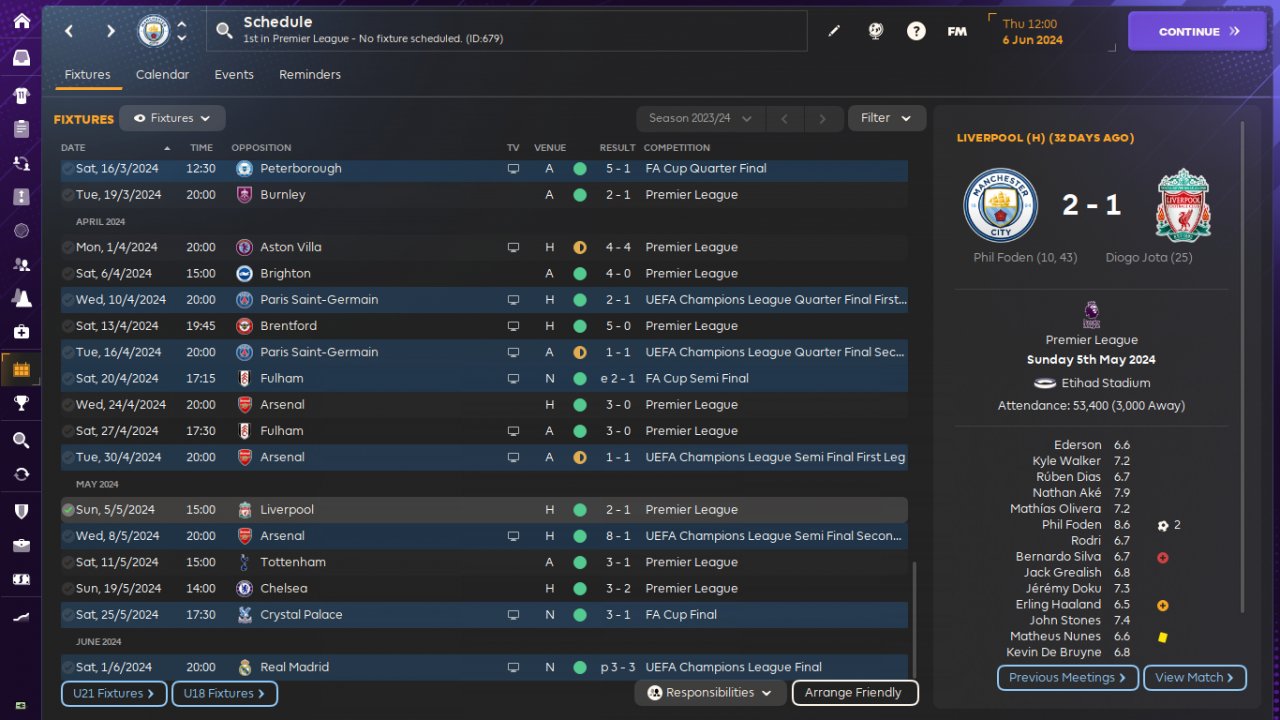
Task: Toggle the check circle on Chelsea row
Action: [x=67, y=588]
